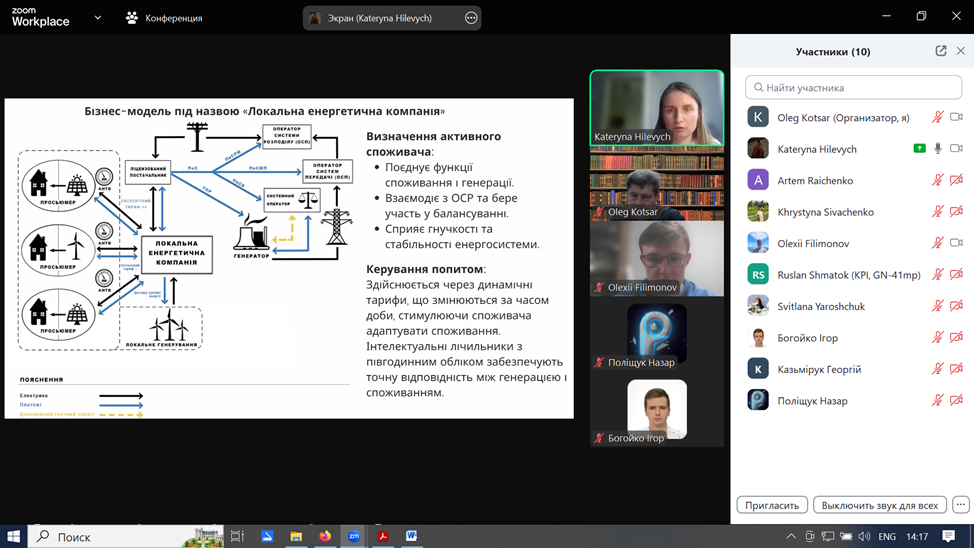Click Поліщук Назар's disabled camera in list
This screenshot has height=548, width=974.
(x=956, y=401)
